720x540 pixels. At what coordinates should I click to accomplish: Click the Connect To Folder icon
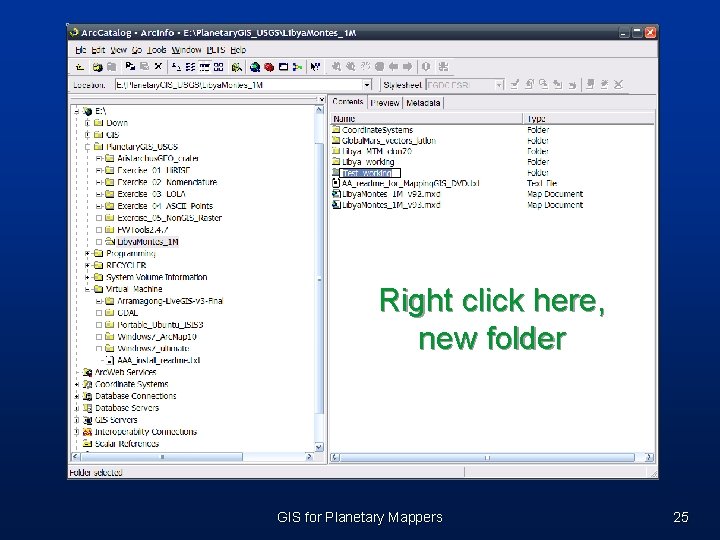coord(97,67)
